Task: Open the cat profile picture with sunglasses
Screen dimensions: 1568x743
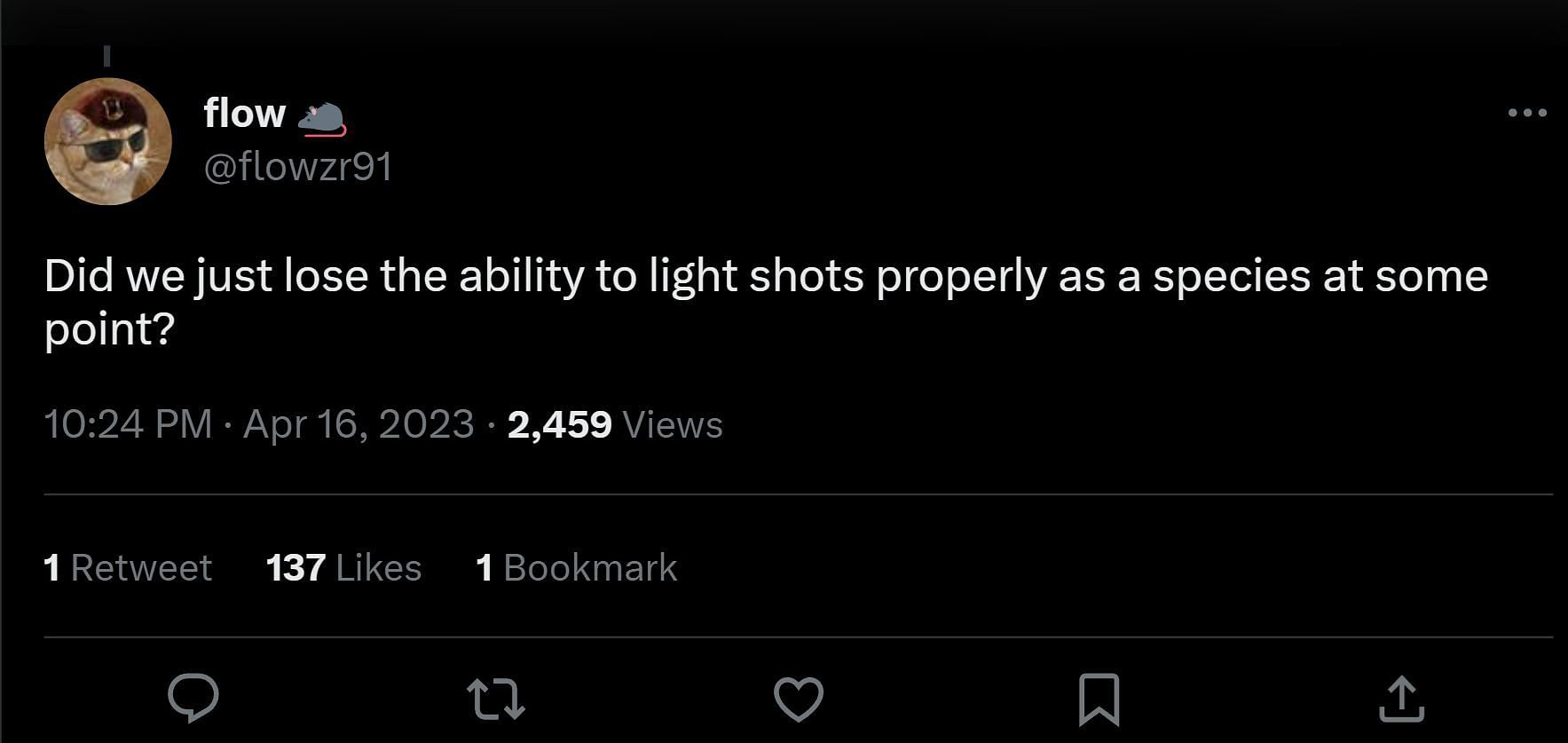Action: (107, 141)
